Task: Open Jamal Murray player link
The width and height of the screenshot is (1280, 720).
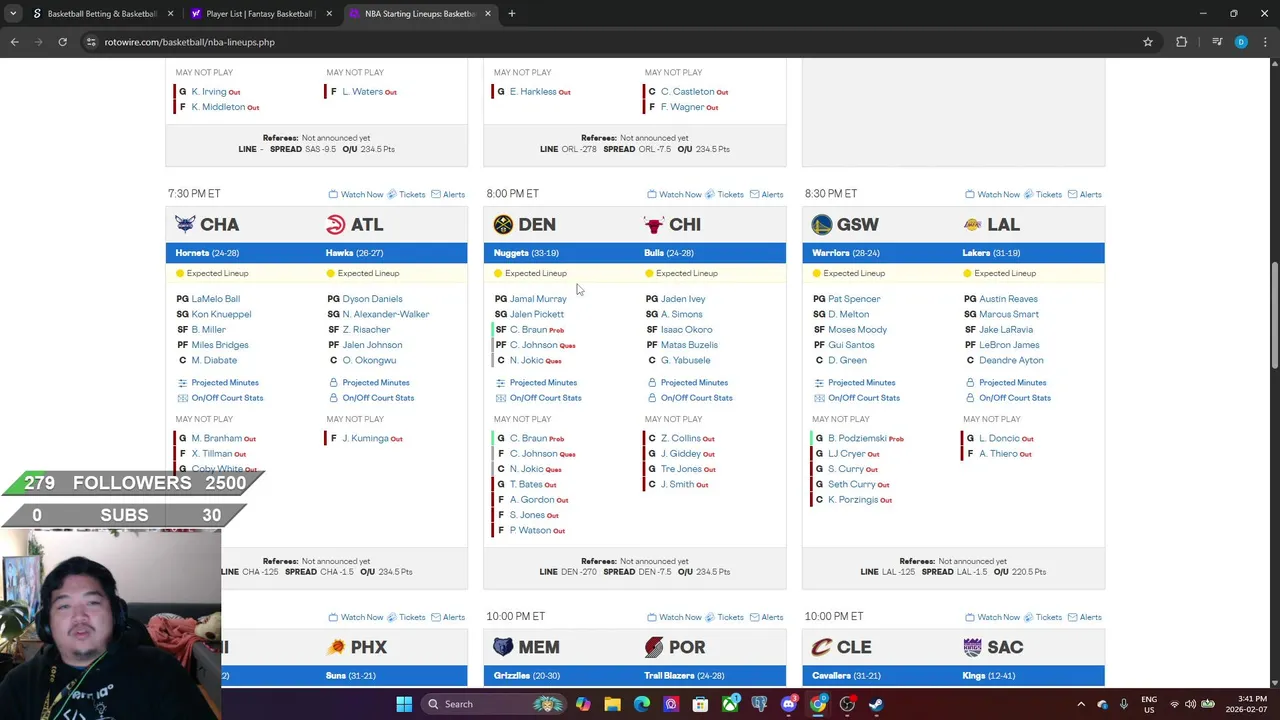Action: pos(538,299)
